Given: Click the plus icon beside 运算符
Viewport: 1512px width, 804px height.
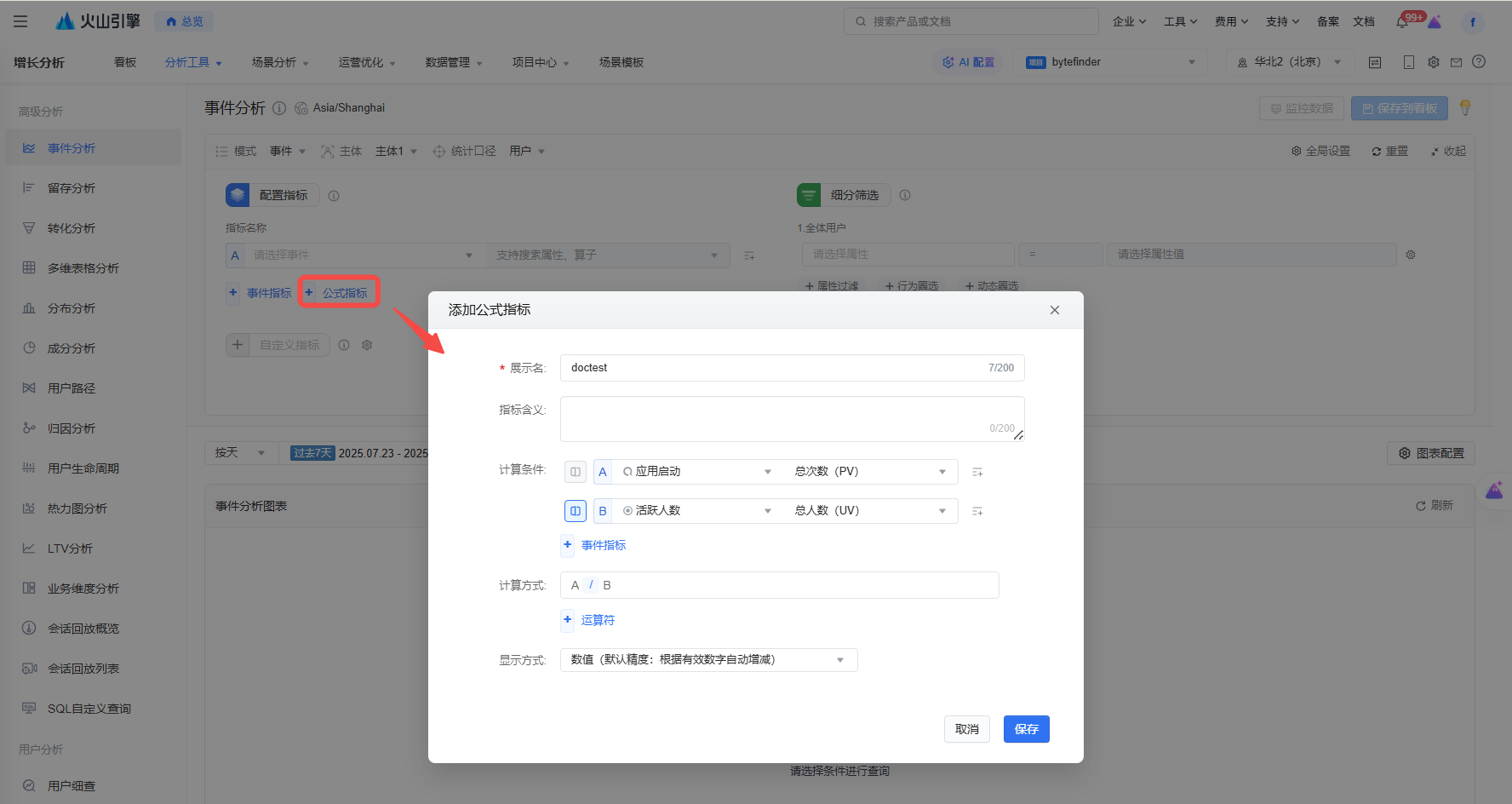Looking at the screenshot, I should (x=568, y=620).
